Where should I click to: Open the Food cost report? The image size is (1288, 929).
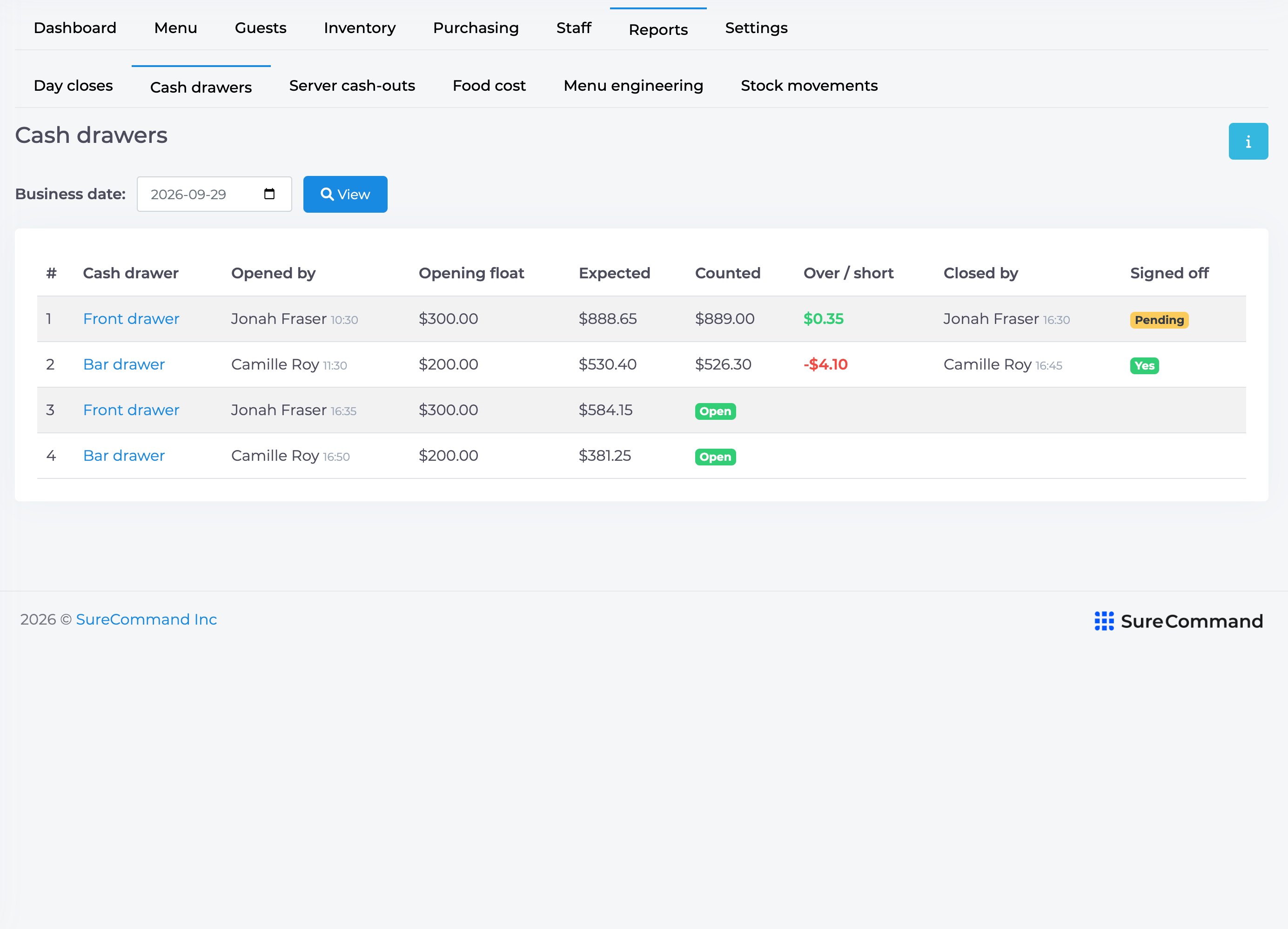489,85
